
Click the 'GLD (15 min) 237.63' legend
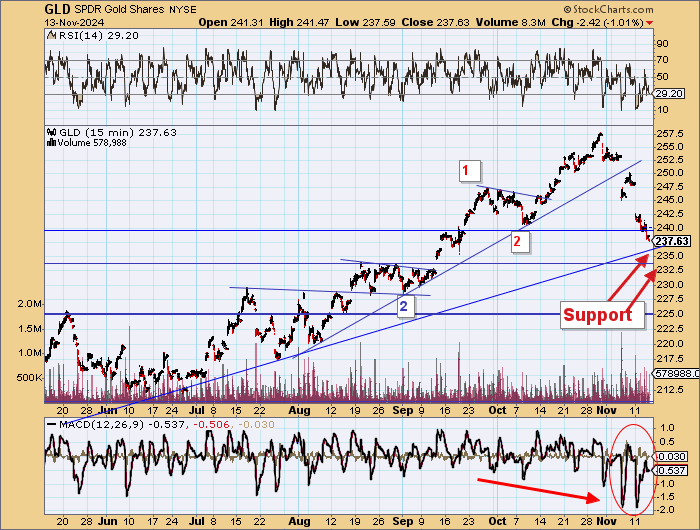pyautogui.click(x=118, y=132)
